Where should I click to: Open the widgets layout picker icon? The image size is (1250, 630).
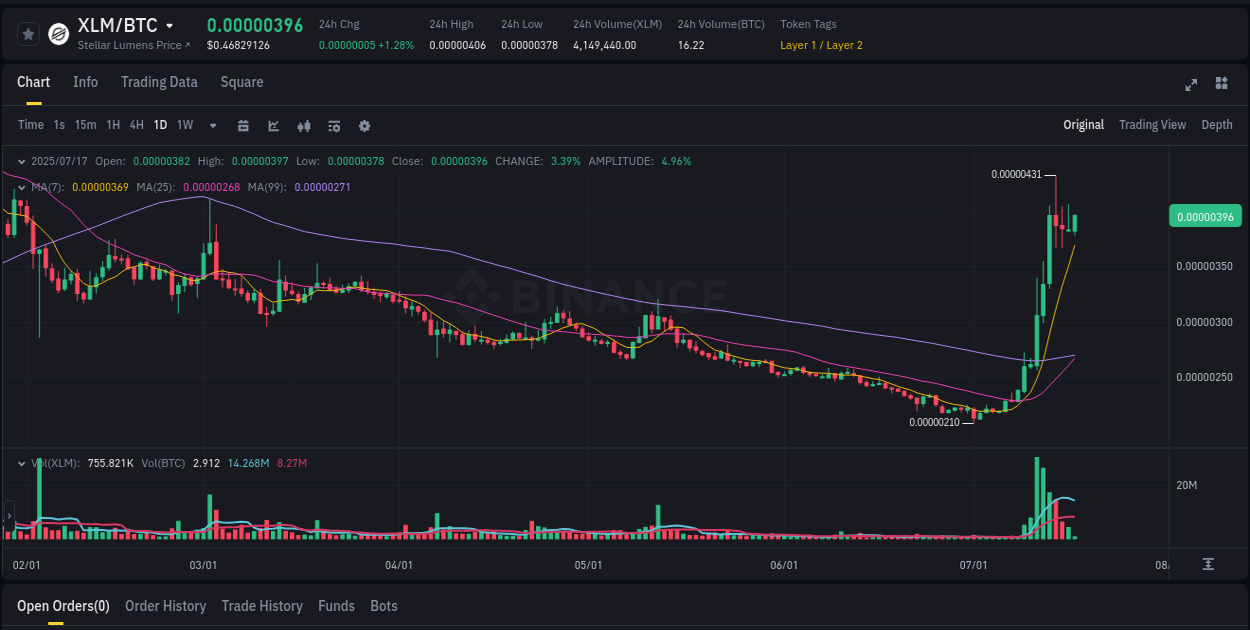[x=1221, y=85]
